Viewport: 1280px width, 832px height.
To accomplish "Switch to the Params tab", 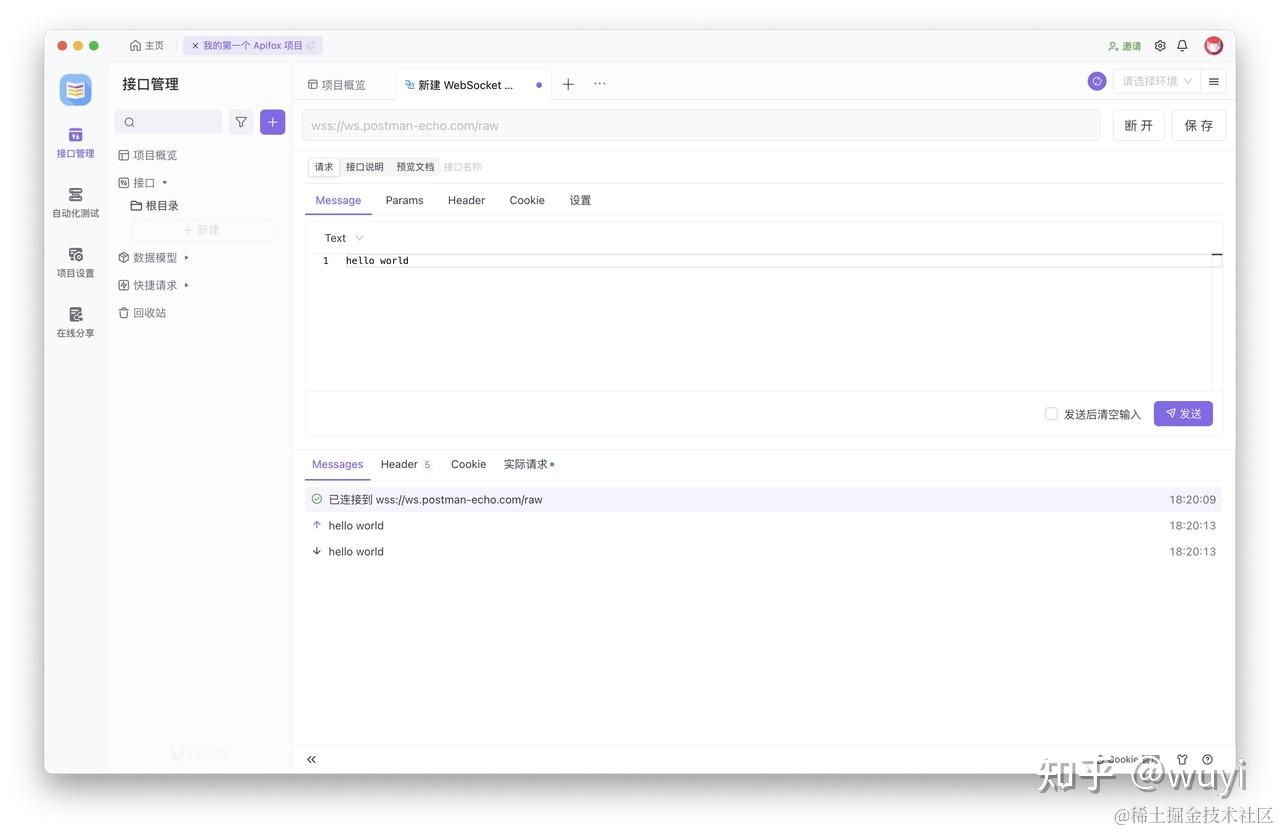I will 405,200.
